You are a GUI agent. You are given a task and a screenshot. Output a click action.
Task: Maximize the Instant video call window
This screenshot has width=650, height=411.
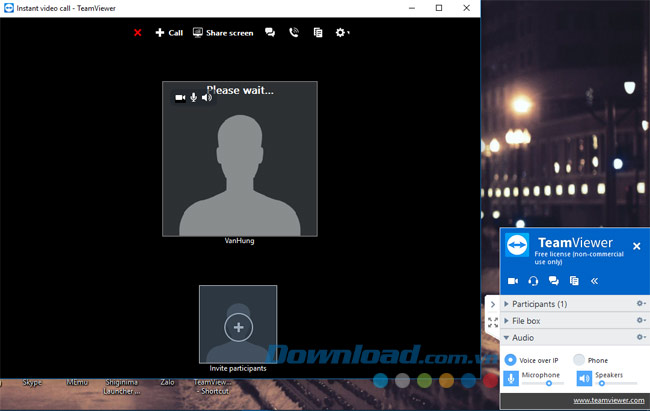pyautogui.click(x=439, y=8)
